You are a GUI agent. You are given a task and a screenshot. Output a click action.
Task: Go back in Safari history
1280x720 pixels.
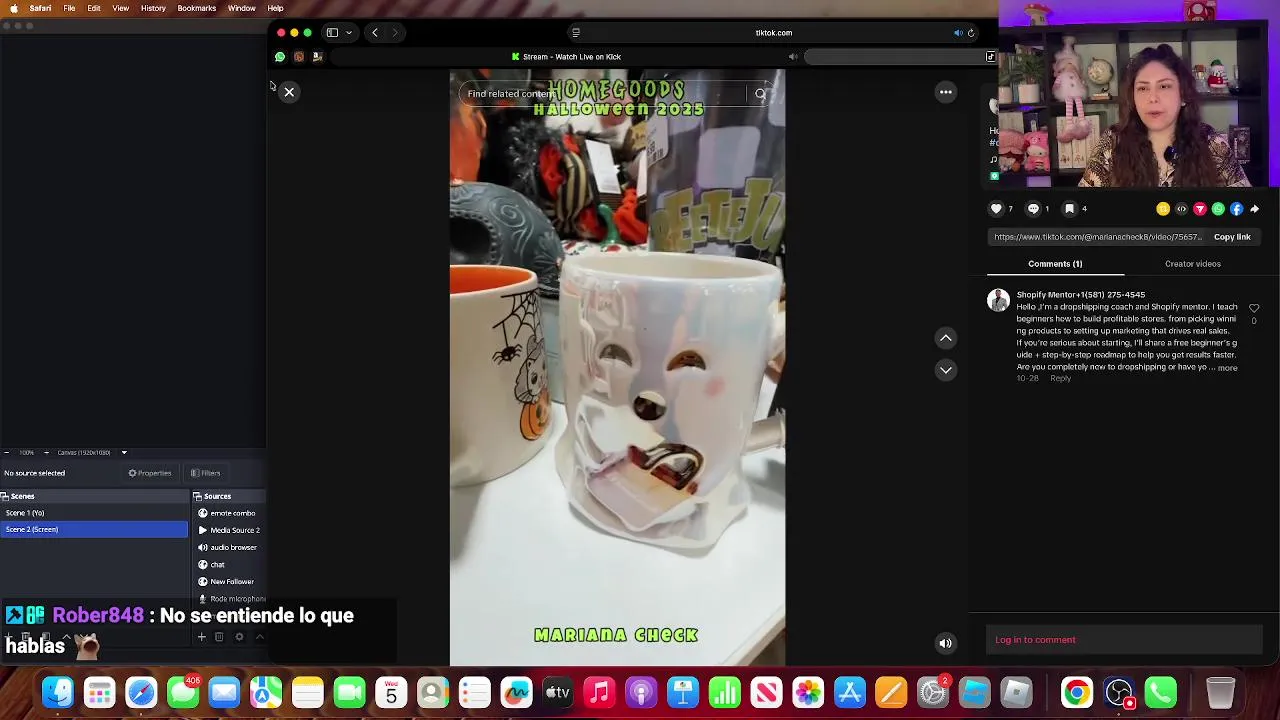pyautogui.click(x=375, y=33)
